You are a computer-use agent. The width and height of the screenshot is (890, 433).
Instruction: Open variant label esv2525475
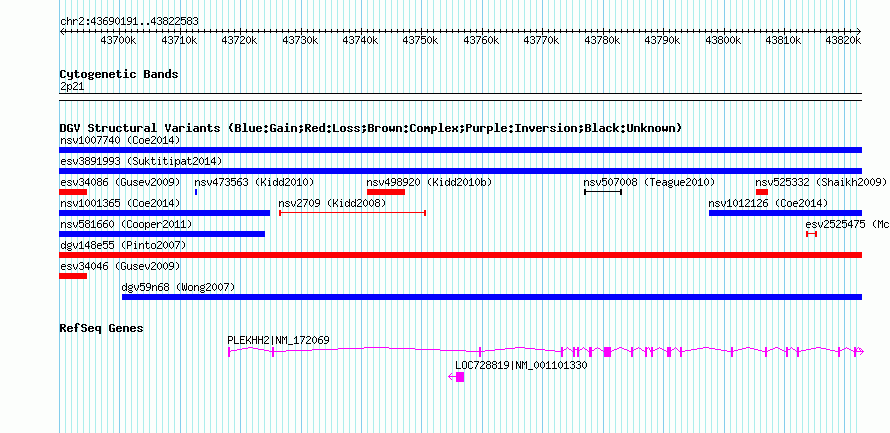847,225
